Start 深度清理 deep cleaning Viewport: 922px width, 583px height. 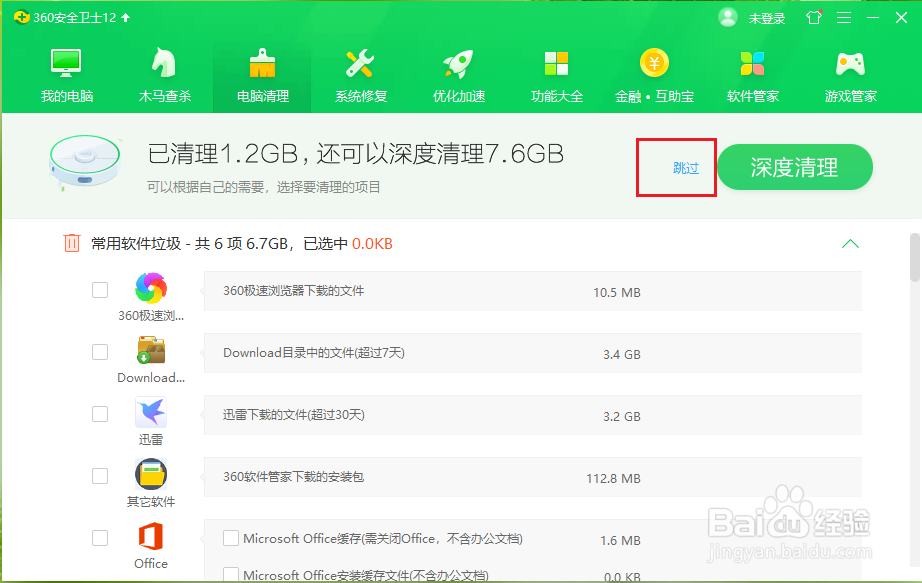coord(794,167)
